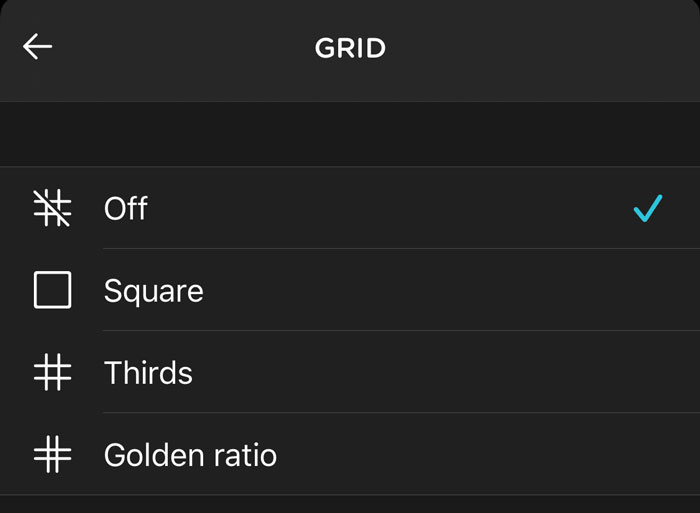Tap the empty square outline icon

[52, 290]
